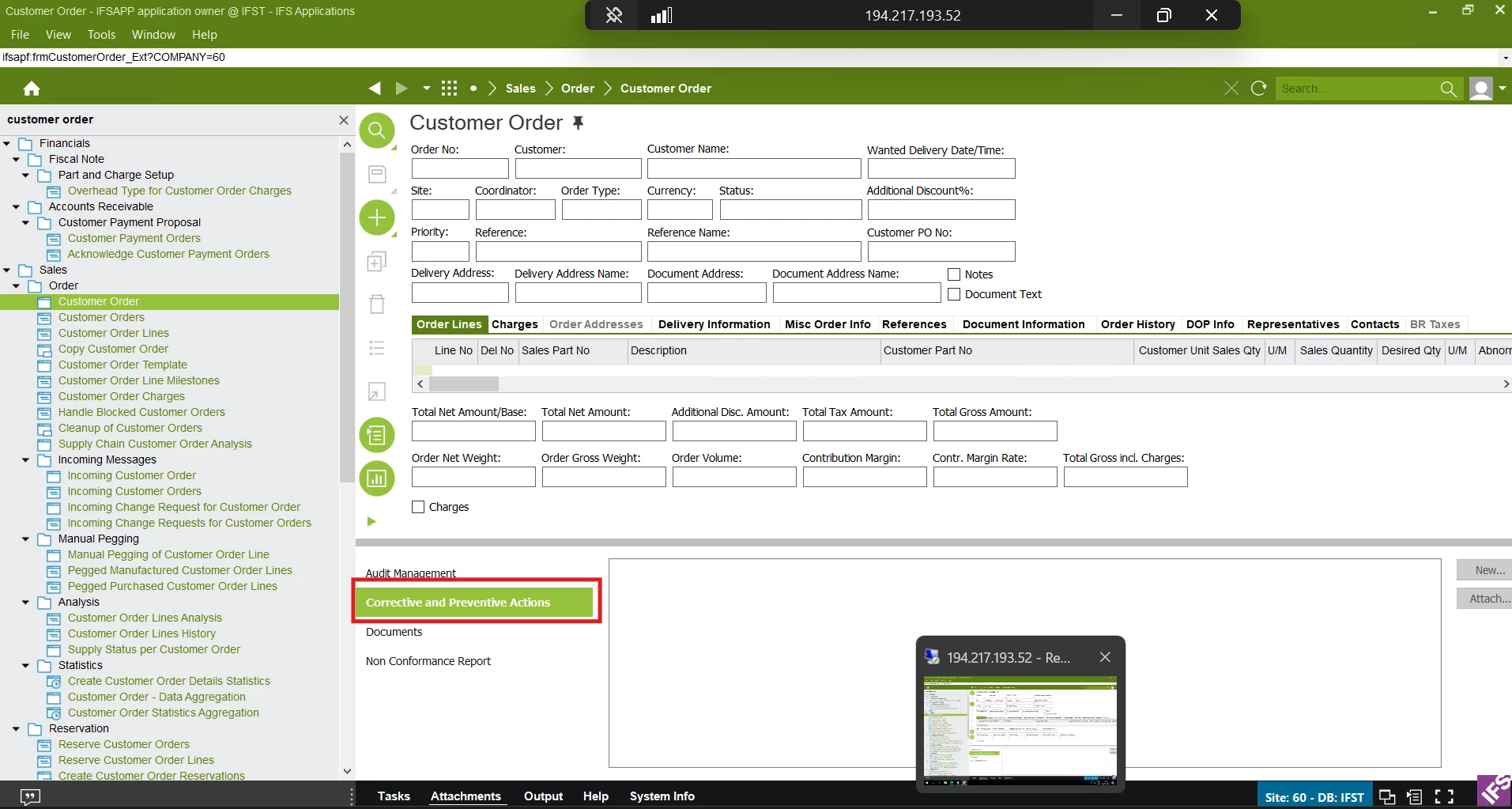This screenshot has width=1512, height=809.
Task: Click the pin icon beside Customer Order title
Action: (579, 123)
